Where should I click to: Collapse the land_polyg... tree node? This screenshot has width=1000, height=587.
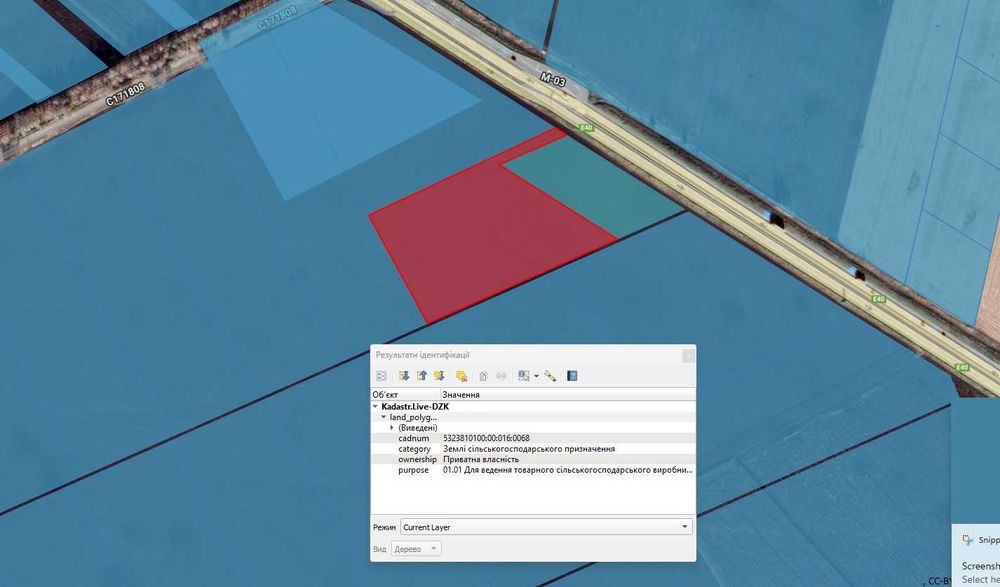pos(384,417)
